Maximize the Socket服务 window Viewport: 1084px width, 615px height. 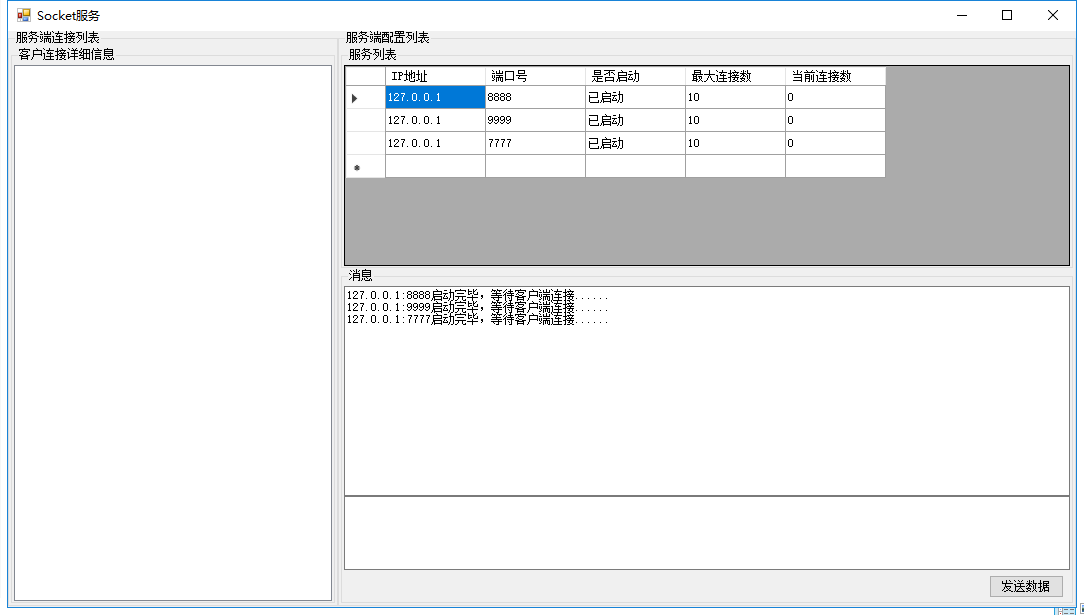coord(1007,15)
